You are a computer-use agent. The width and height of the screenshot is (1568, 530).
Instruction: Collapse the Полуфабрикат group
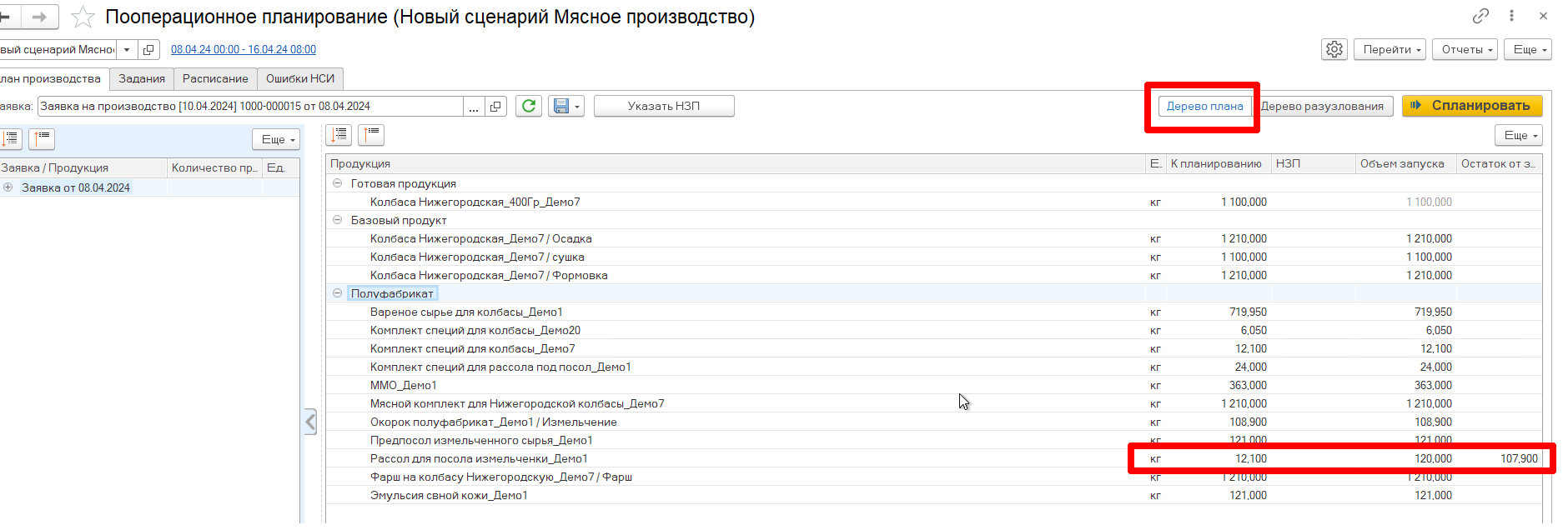338,293
